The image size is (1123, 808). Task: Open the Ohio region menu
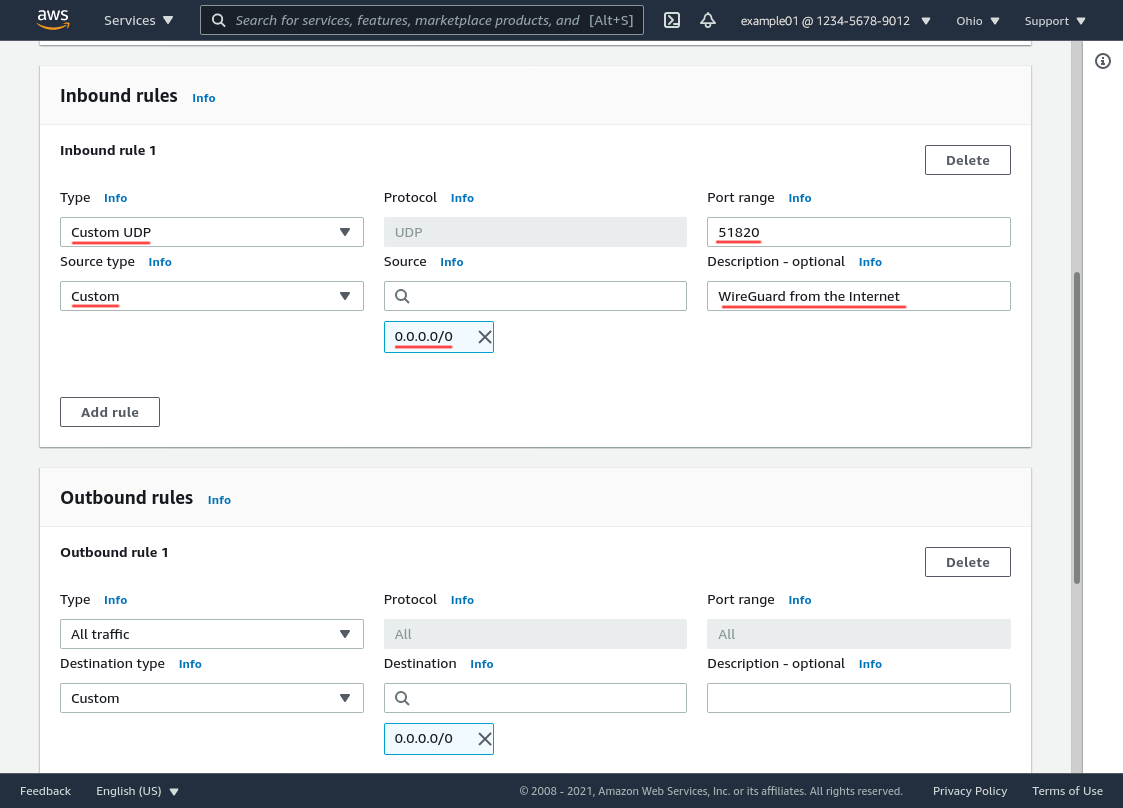978,21
